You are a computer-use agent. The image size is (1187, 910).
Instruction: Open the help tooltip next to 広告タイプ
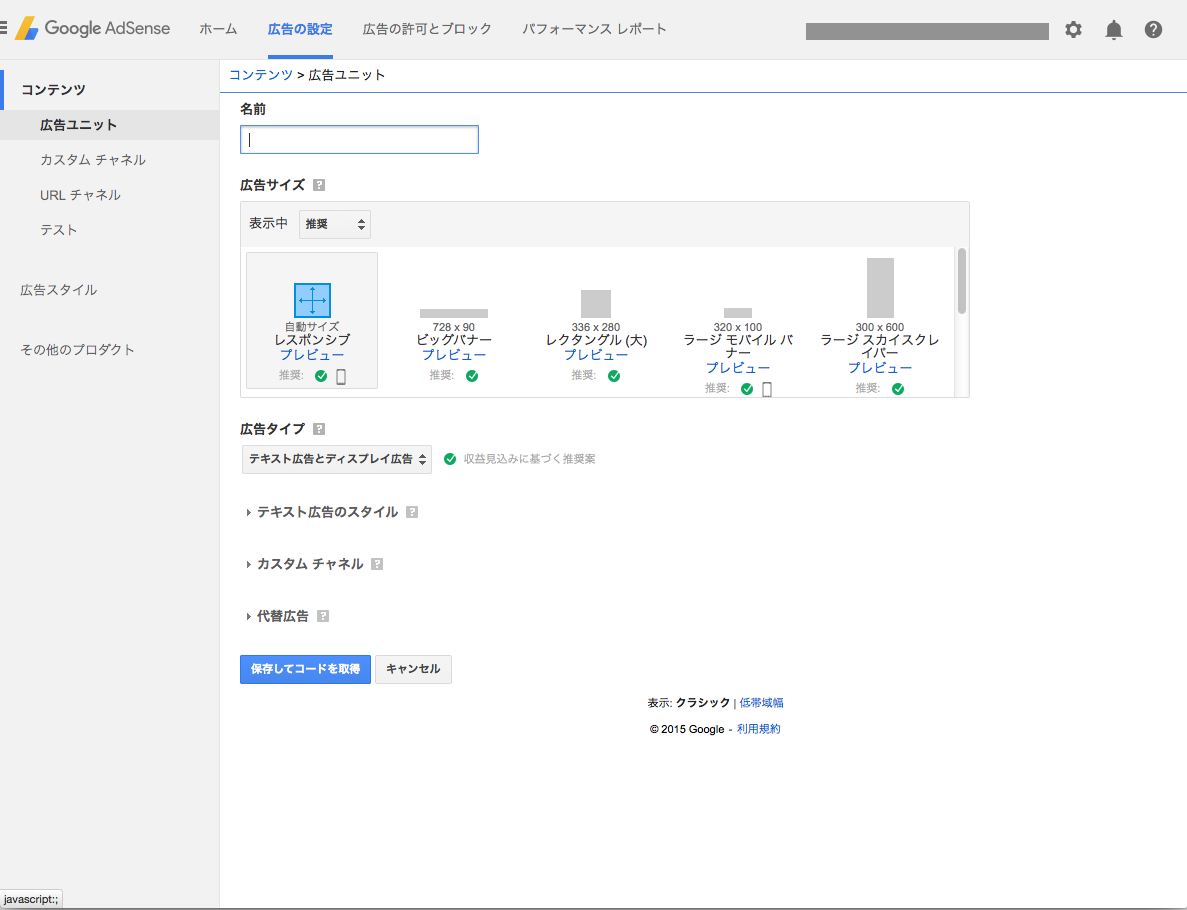coord(318,428)
